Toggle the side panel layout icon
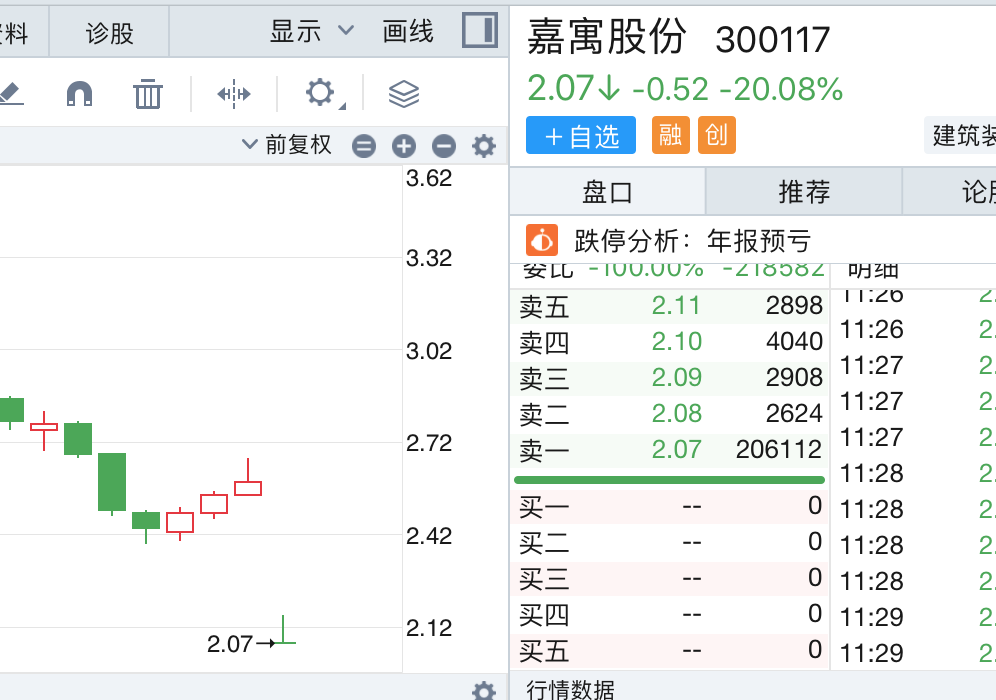Image resolution: width=996 pixels, height=700 pixels. coord(480,30)
